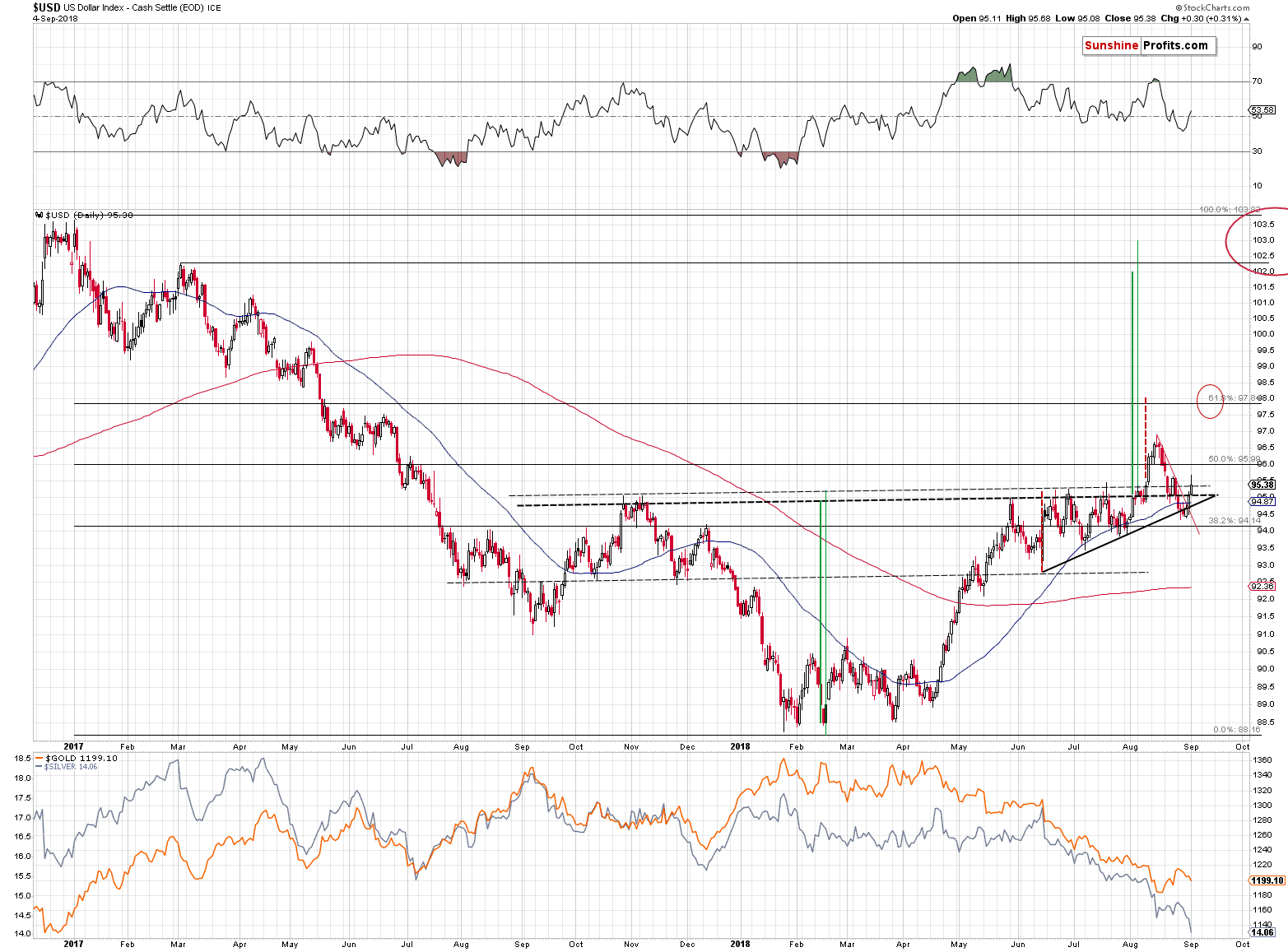Viewport: 1288px width, 952px height.
Task: Click the 92.36 moving average price tag
Action: coord(1262,586)
